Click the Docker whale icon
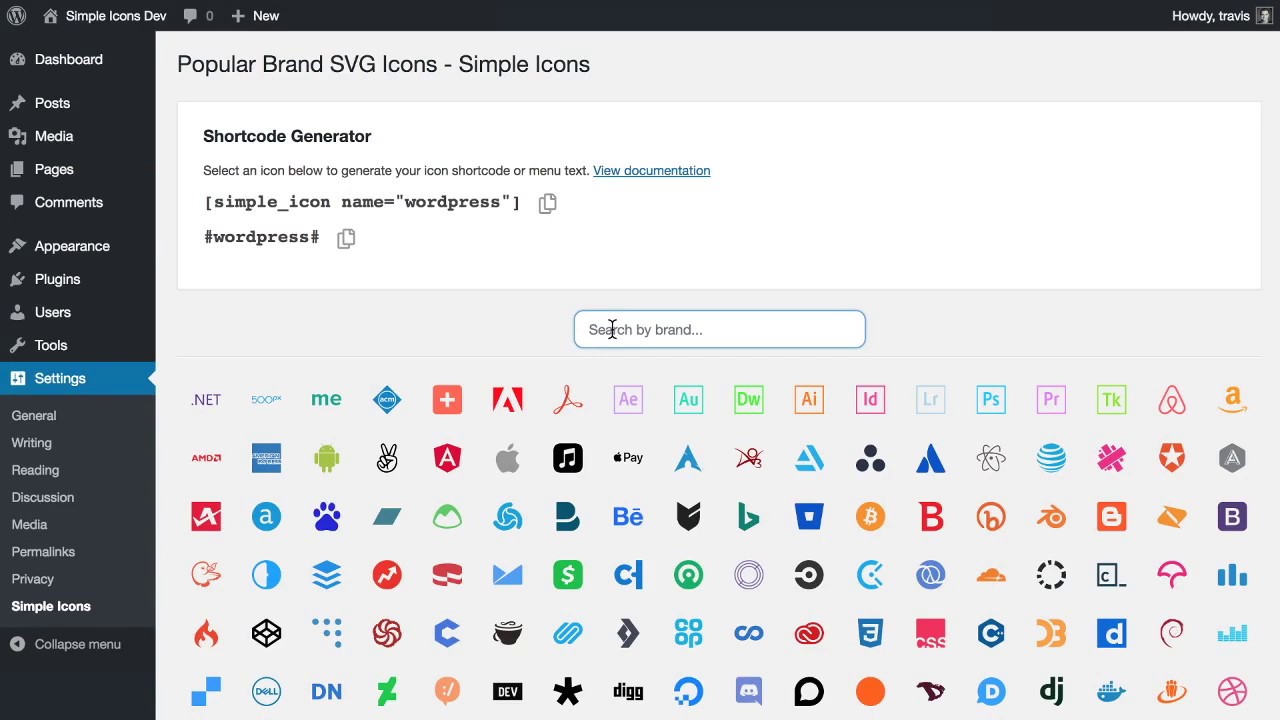 click(x=1110, y=691)
